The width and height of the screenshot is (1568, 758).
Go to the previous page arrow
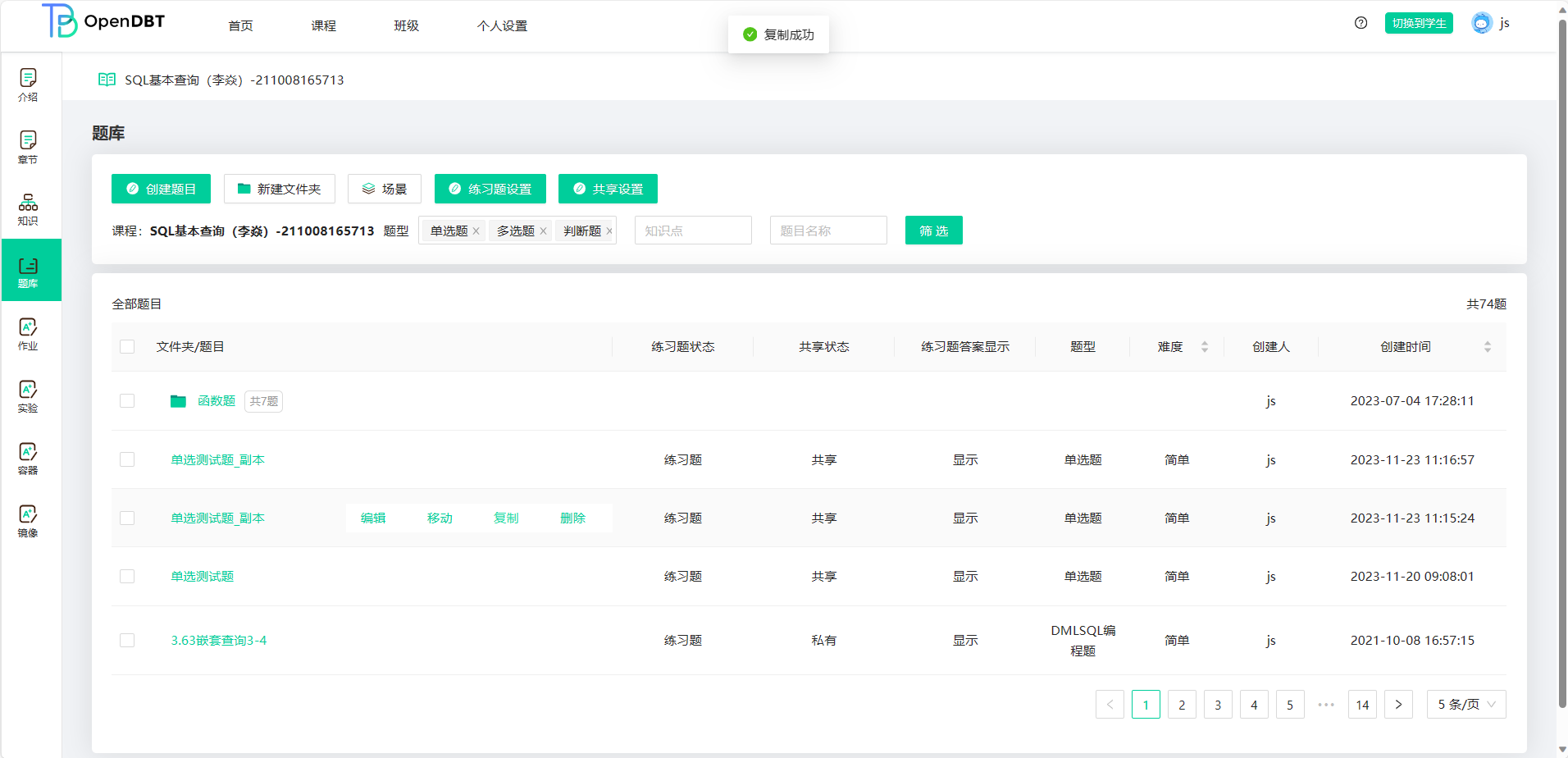coord(1110,705)
